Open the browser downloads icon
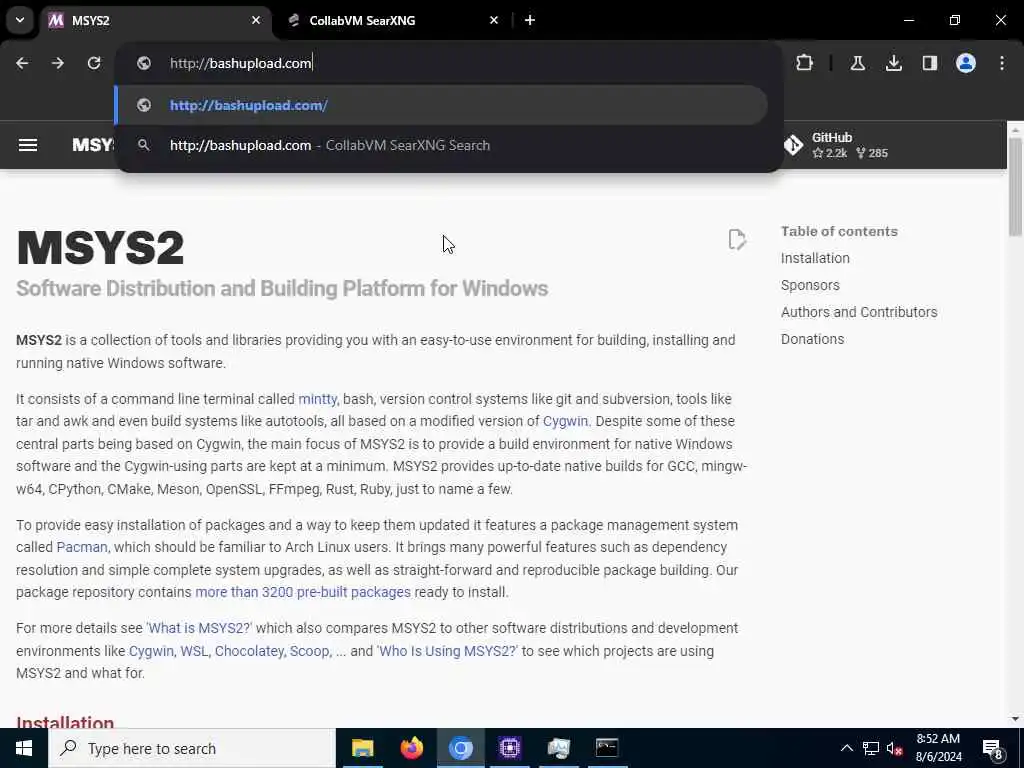Viewport: 1024px width, 768px height. coord(894,63)
